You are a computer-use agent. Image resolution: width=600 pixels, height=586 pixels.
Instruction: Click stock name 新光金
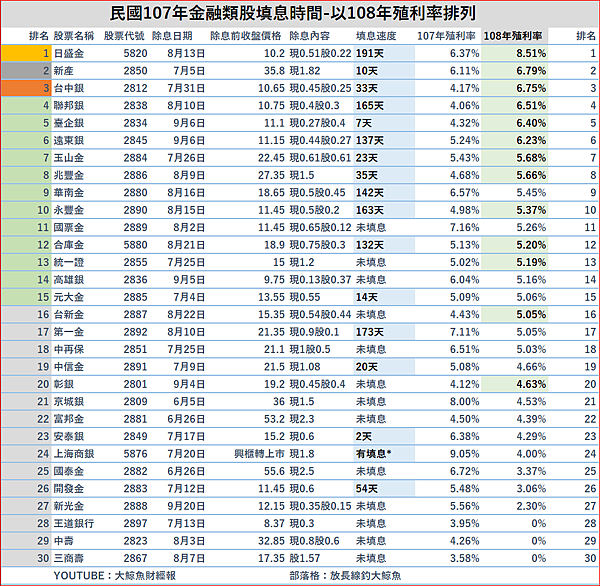point(68,506)
